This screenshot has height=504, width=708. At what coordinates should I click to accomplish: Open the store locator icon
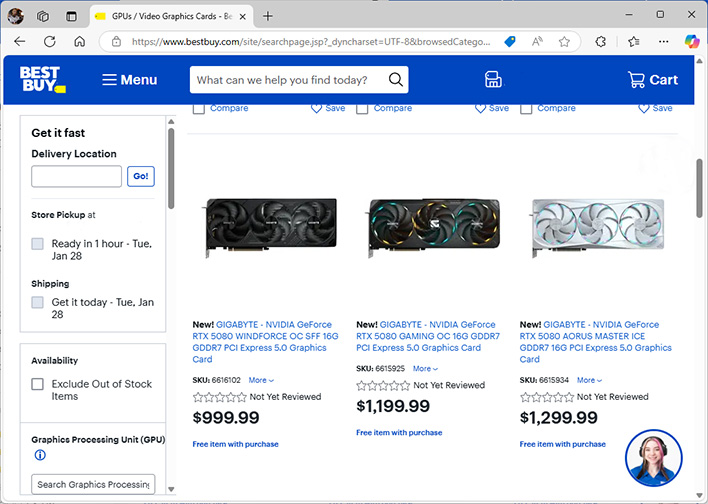[493, 79]
